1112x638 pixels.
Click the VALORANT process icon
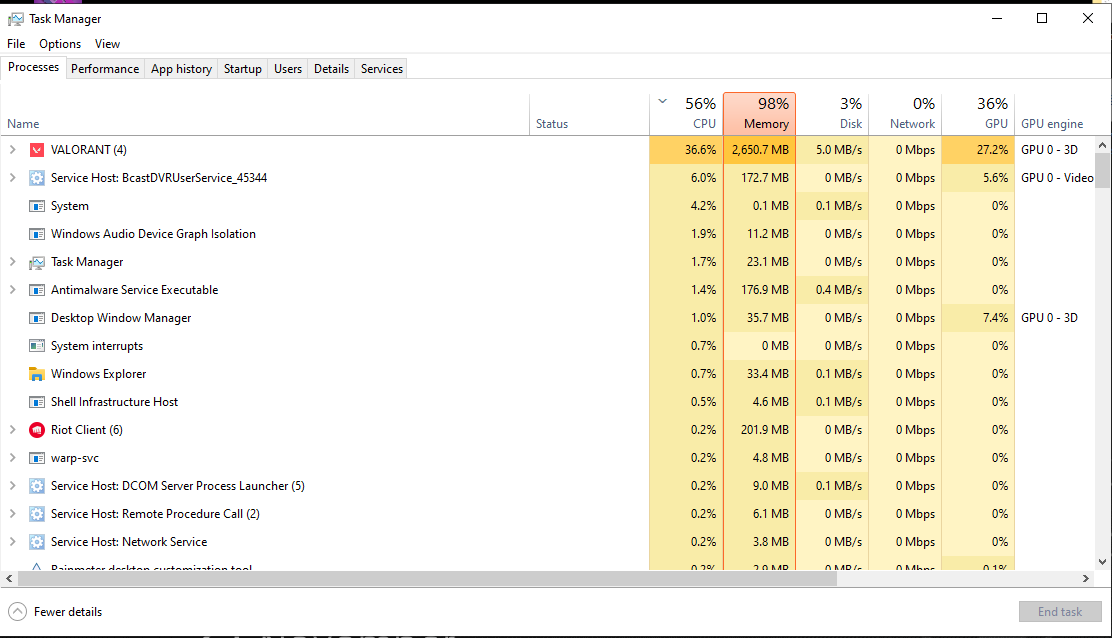37,150
